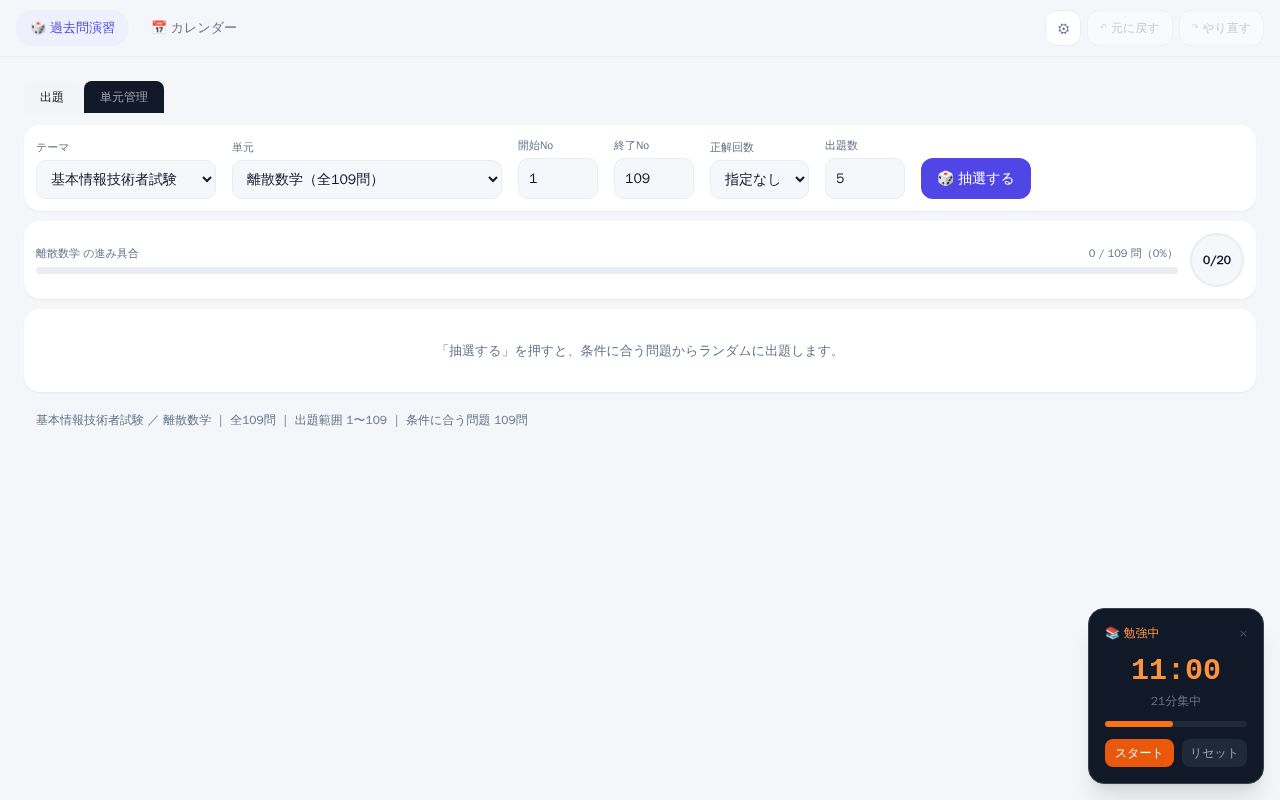Open the 正解回数 dropdown
This screenshot has width=1280, height=800.
[759, 179]
